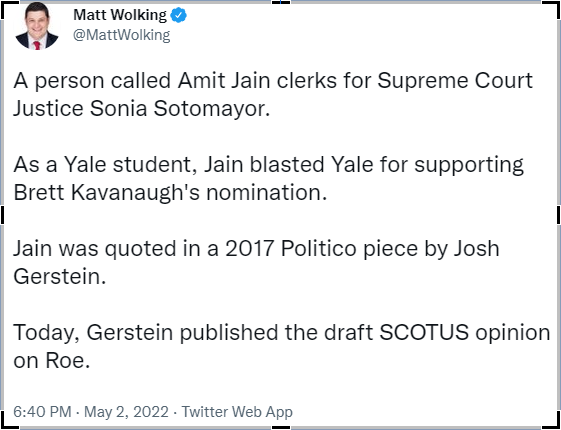Click the May 2, 2022 date
The height and width of the screenshot is (430, 561).
126,411
